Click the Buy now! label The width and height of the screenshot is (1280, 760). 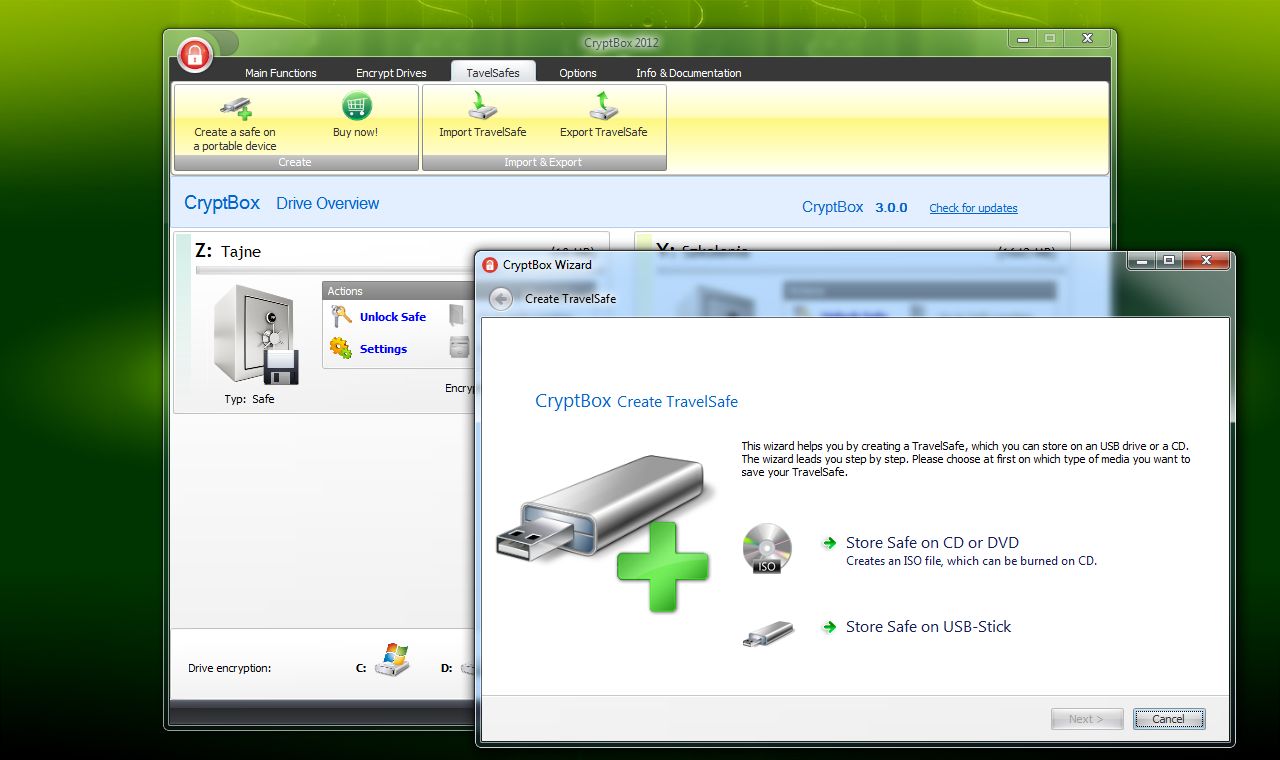point(356,132)
